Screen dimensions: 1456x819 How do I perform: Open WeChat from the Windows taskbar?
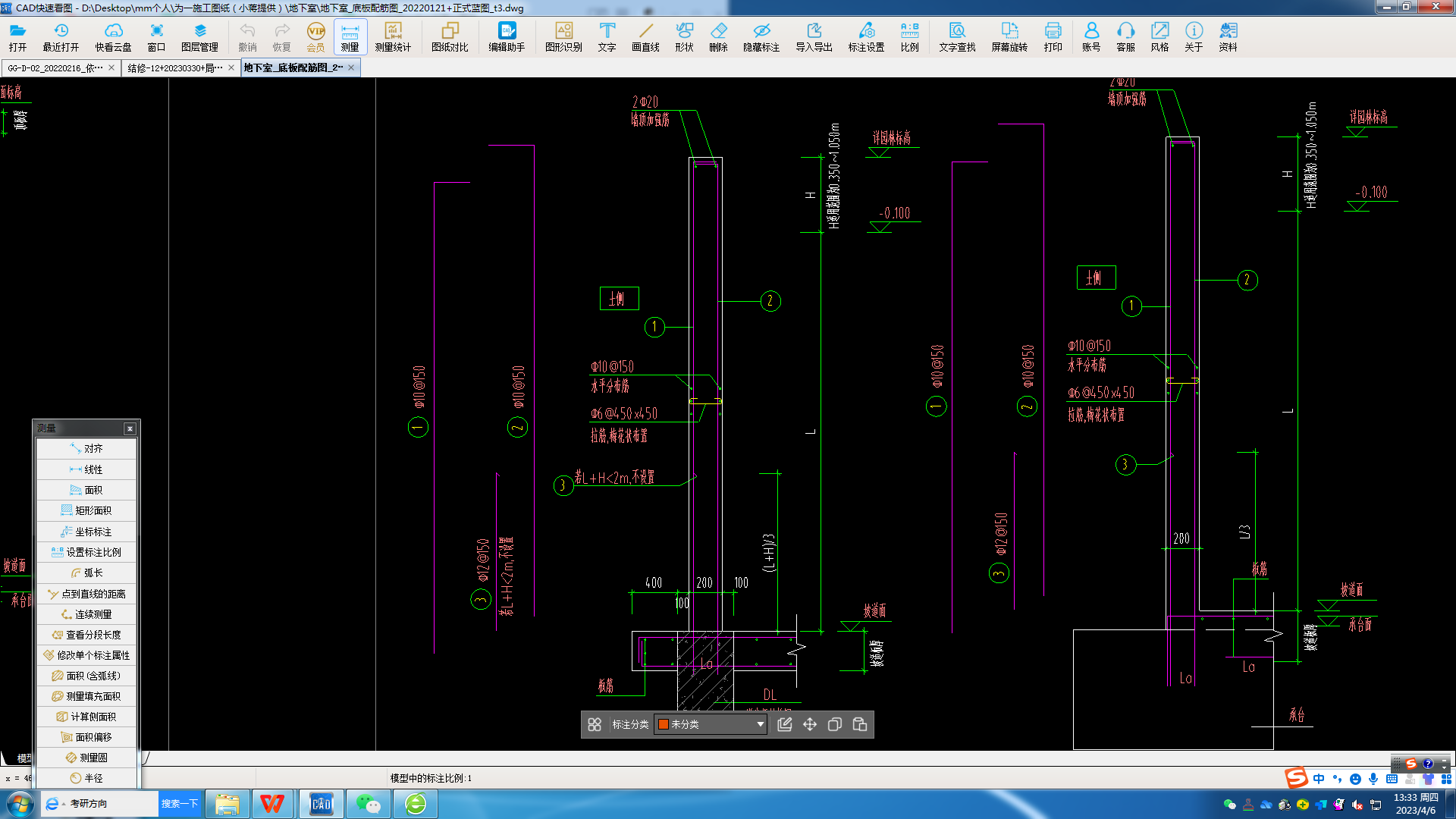click(369, 804)
